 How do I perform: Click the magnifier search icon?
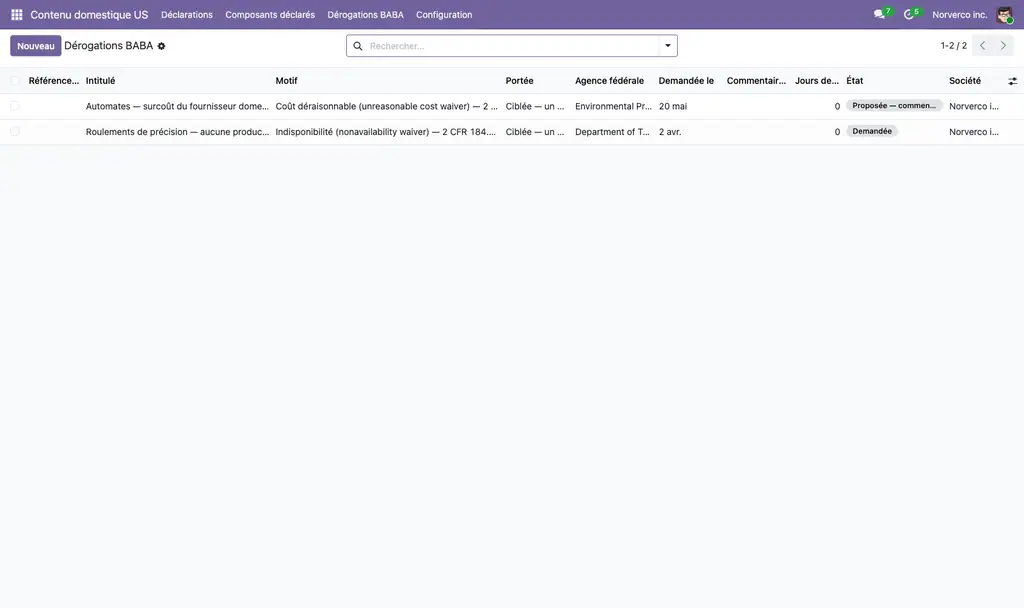point(358,46)
